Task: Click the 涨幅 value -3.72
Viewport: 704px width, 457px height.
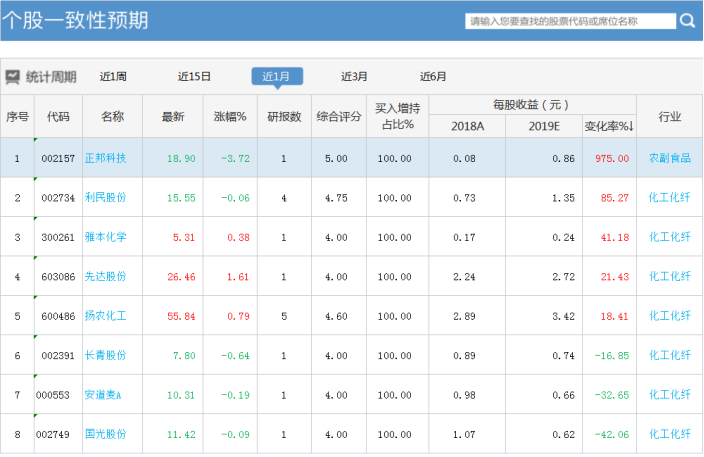Action: [x=235, y=158]
